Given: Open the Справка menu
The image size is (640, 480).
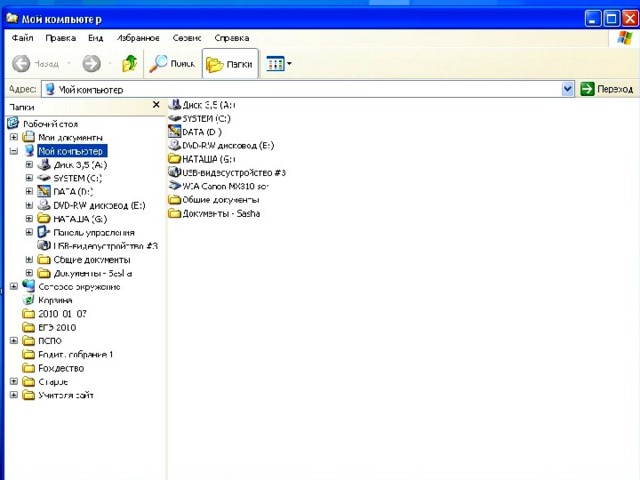Looking at the screenshot, I should (x=231, y=38).
